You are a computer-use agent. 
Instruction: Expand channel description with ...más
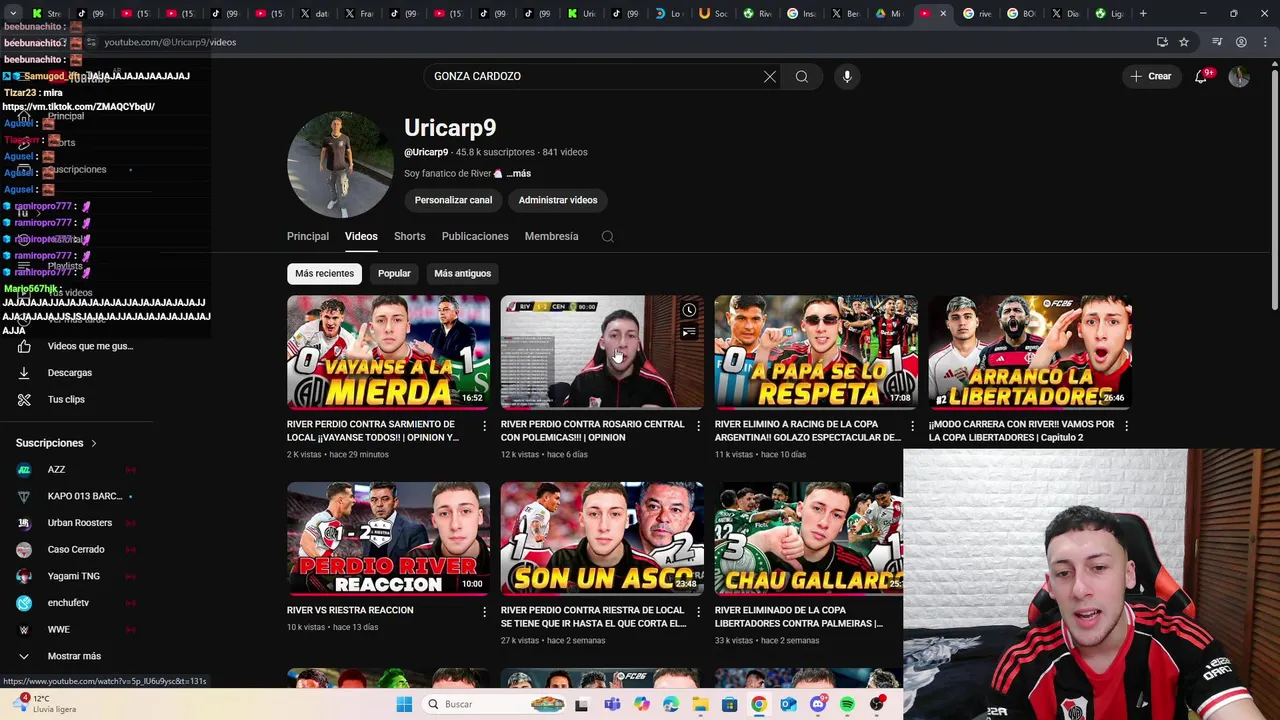point(518,173)
